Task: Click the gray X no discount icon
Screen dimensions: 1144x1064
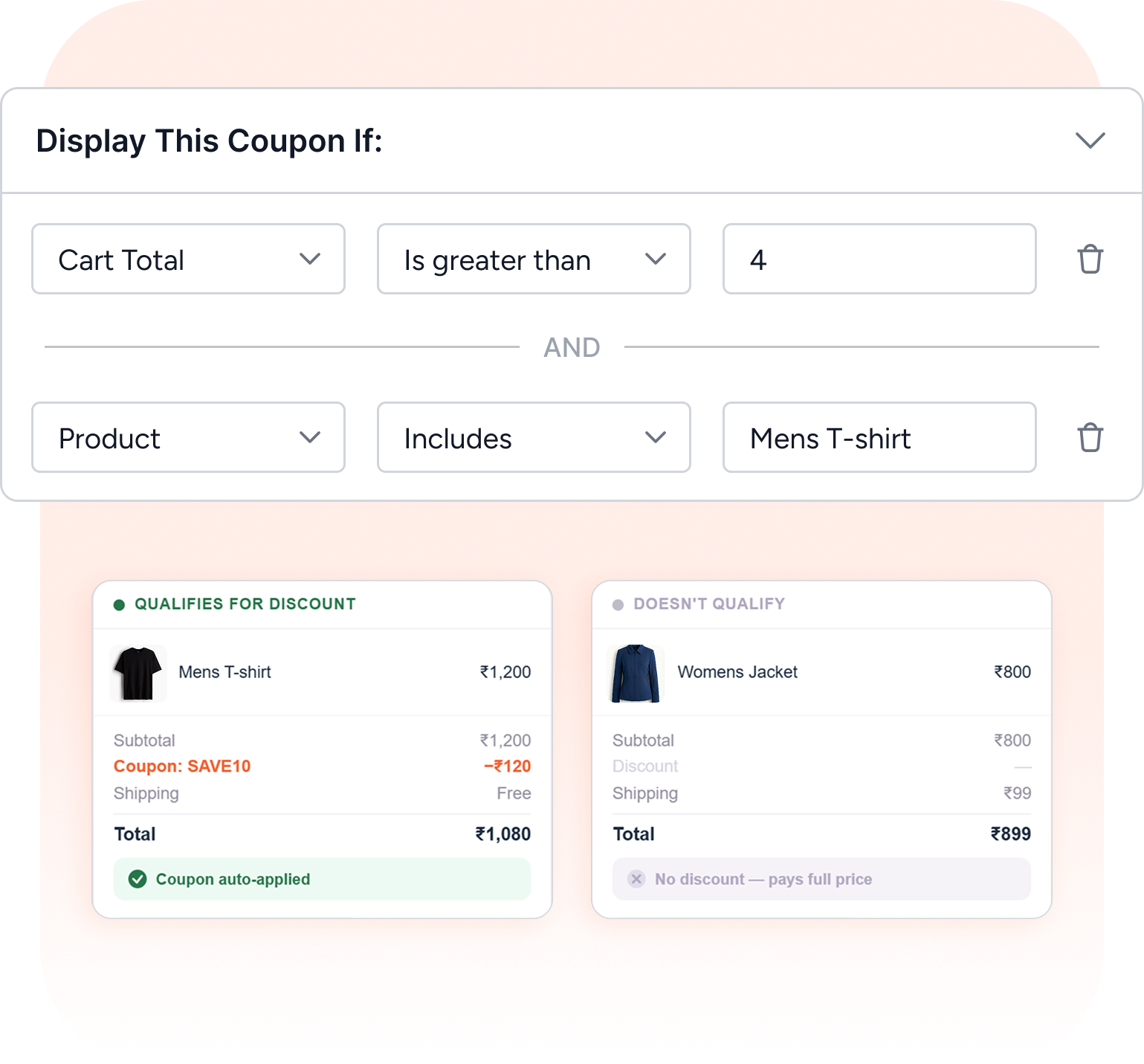Action: 636,879
